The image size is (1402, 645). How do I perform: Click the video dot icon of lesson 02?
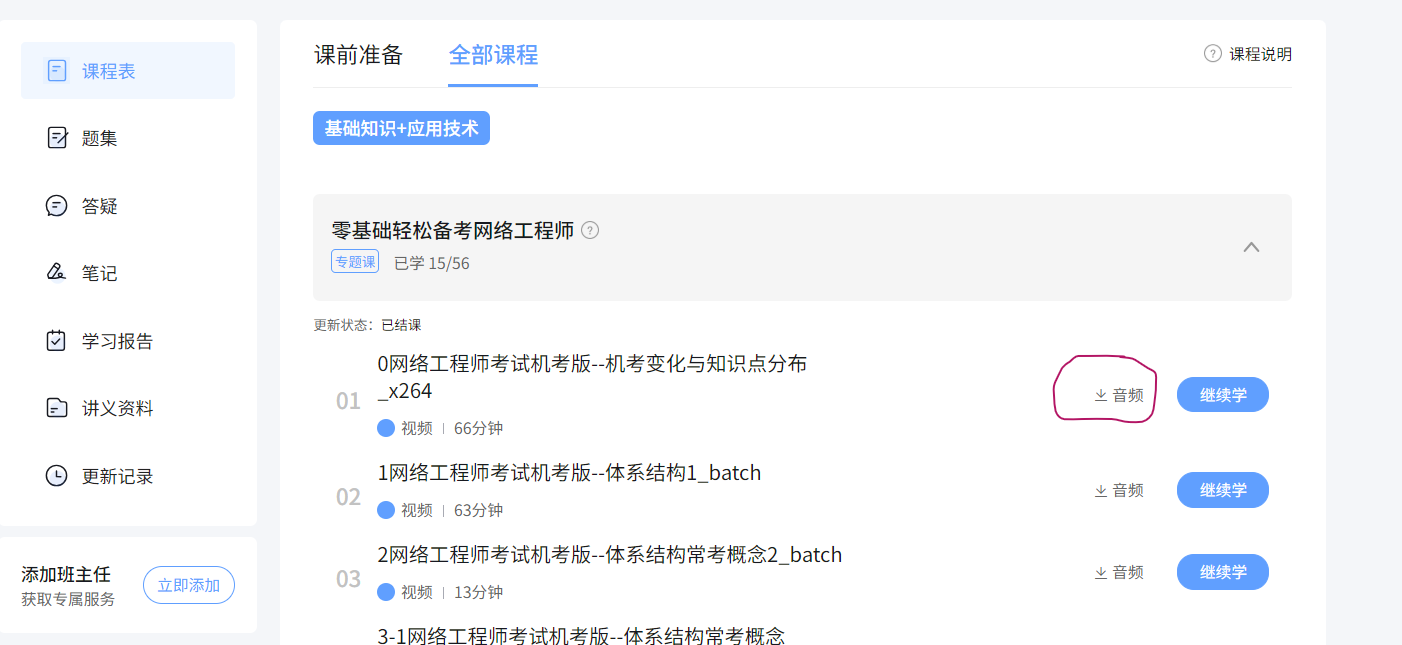tap(386, 510)
